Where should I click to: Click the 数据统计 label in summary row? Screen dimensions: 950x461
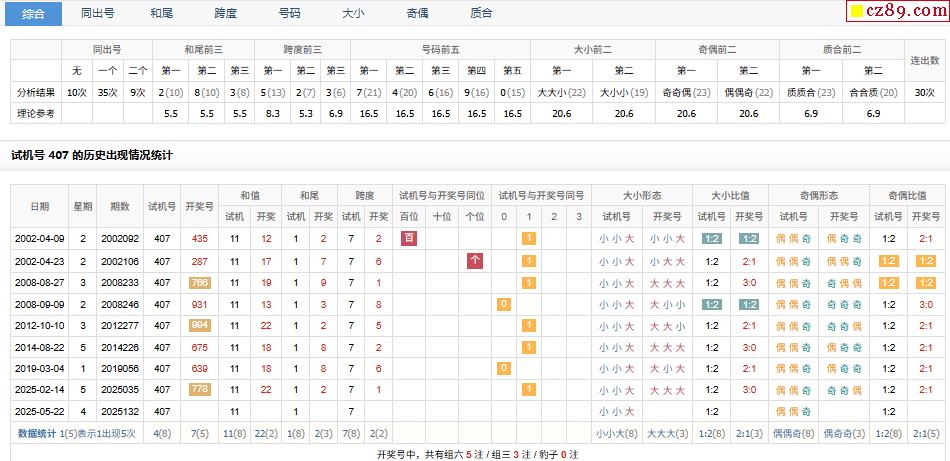click(x=37, y=433)
